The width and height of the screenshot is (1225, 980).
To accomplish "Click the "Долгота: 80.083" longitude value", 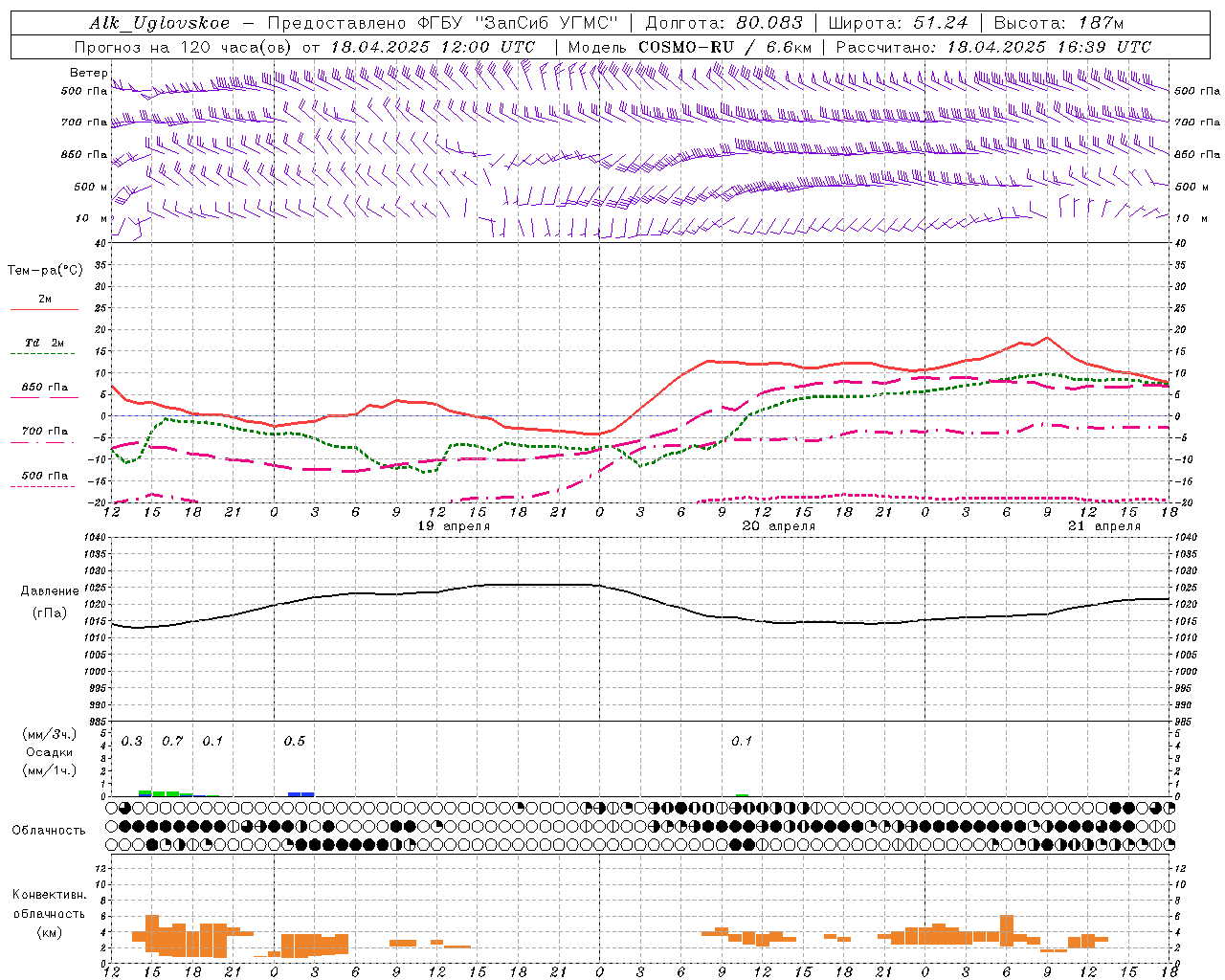I will pos(724,23).
